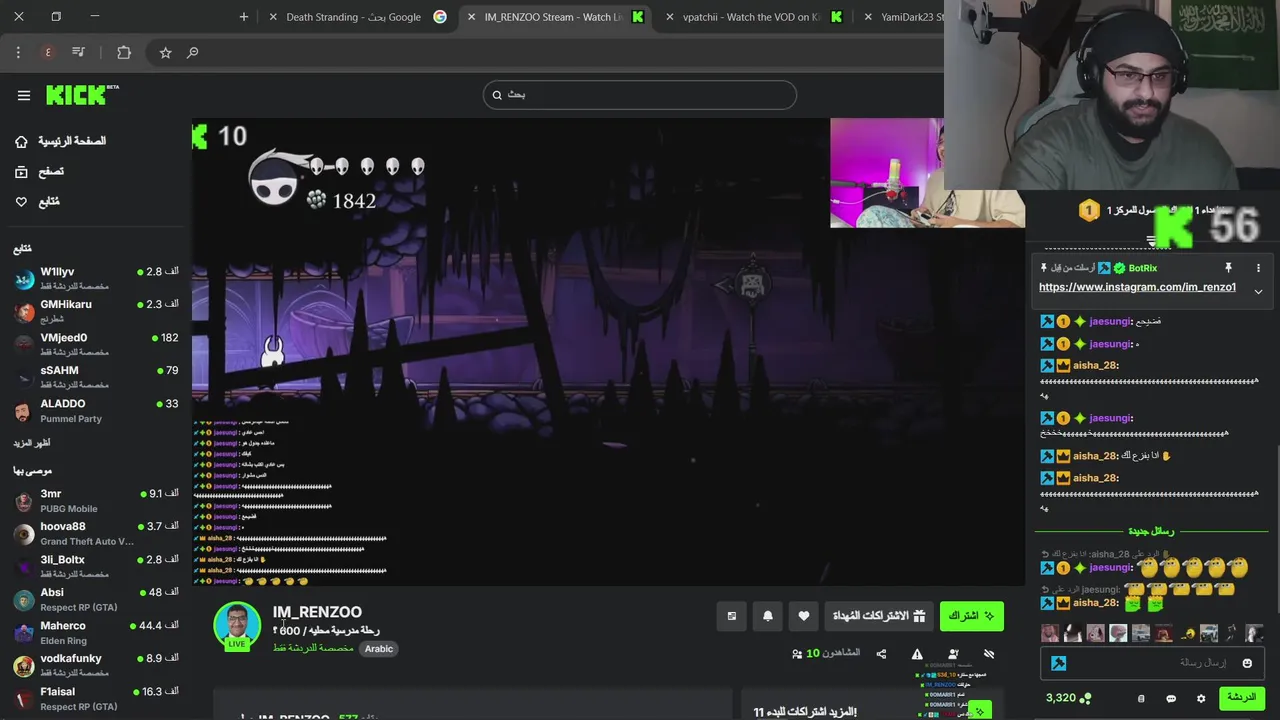Click the Hollow Knight stream video player

[608, 352]
